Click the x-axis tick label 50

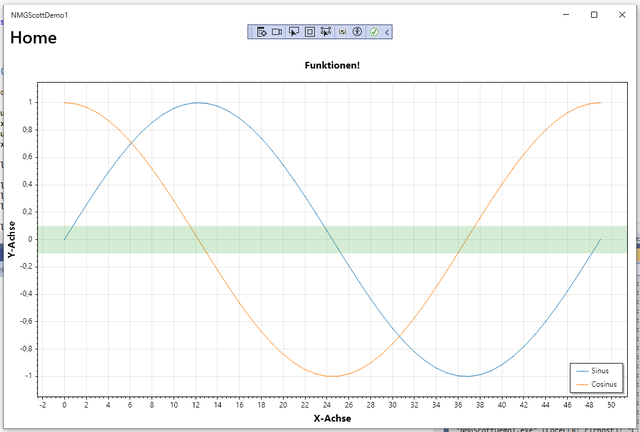point(611,405)
